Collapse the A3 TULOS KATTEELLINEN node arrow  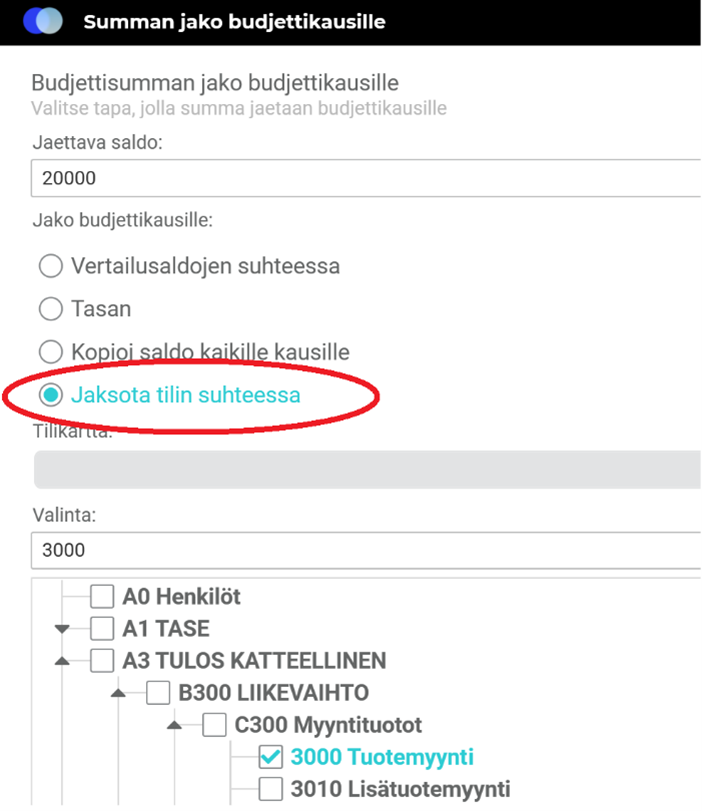(63, 661)
